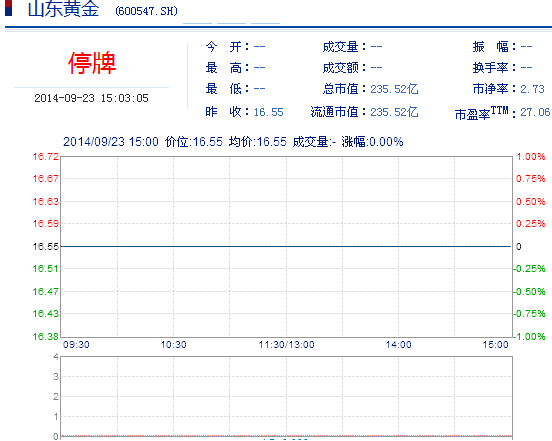Click the 昨收 value 16.55
This screenshot has height=441, width=552.
tap(268, 112)
